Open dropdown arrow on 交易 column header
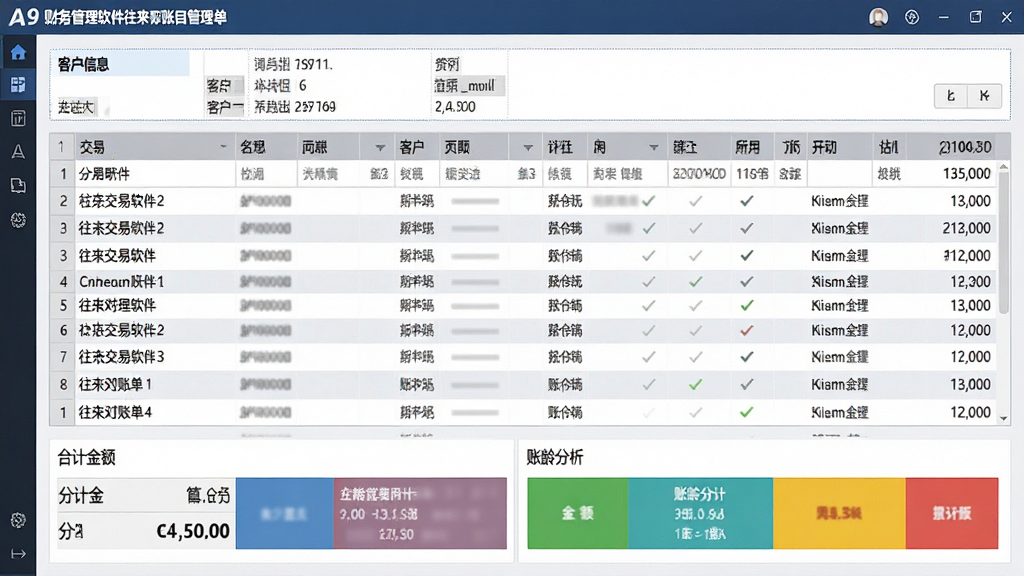 coord(223,147)
